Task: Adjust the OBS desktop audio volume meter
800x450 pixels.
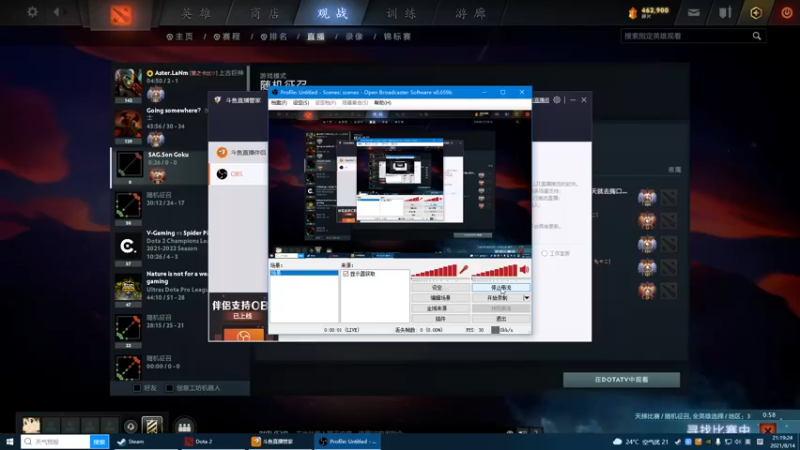Action: (495, 272)
